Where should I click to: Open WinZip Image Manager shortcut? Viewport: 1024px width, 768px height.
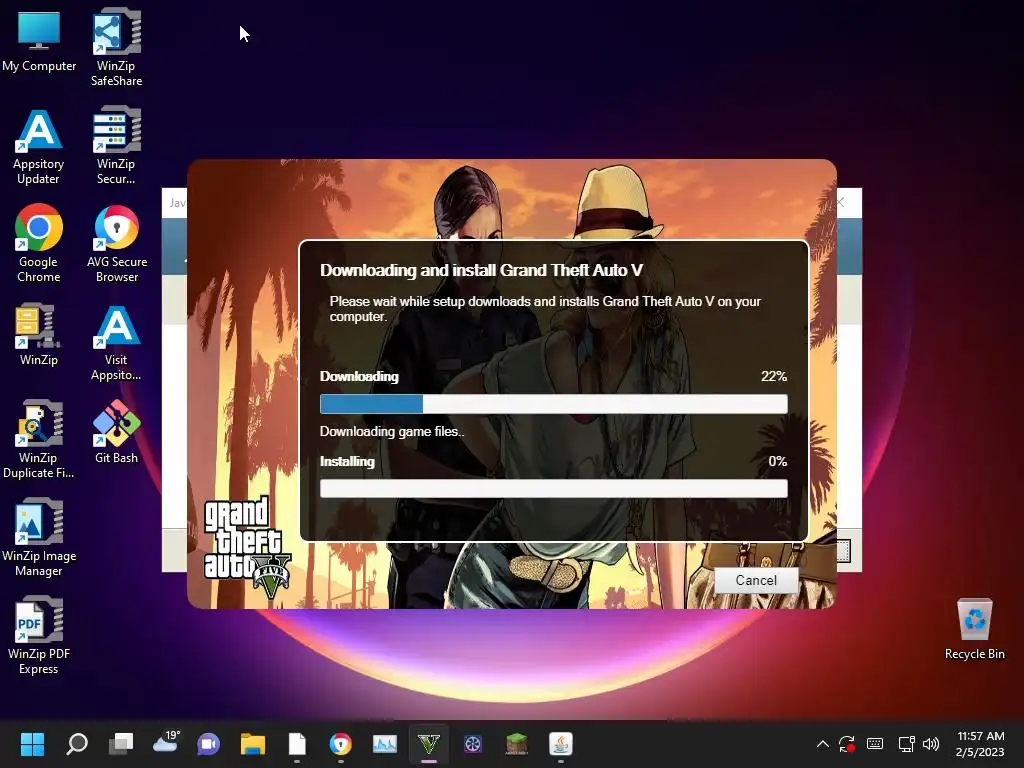tap(39, 537)
